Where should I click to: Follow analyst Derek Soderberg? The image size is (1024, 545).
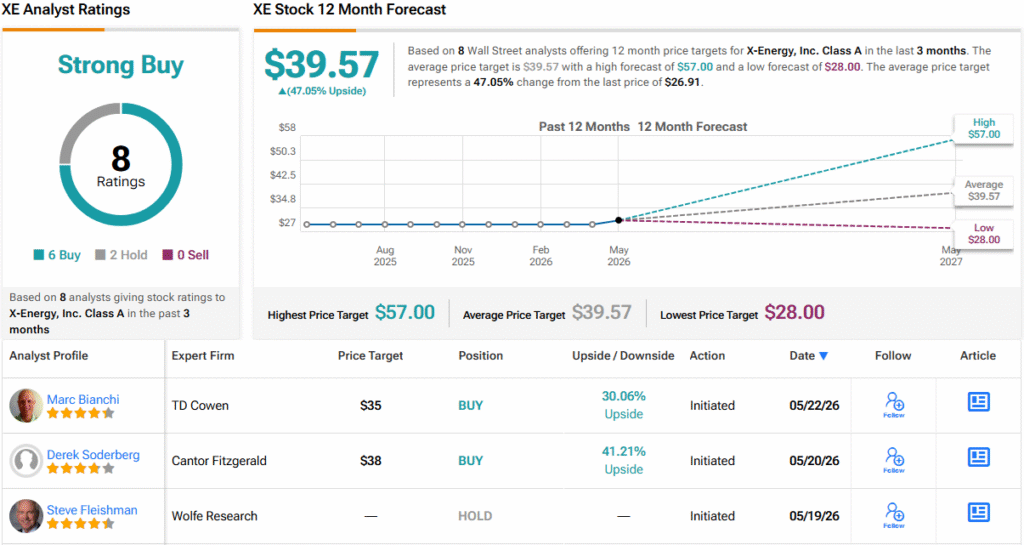pos(894,460)
